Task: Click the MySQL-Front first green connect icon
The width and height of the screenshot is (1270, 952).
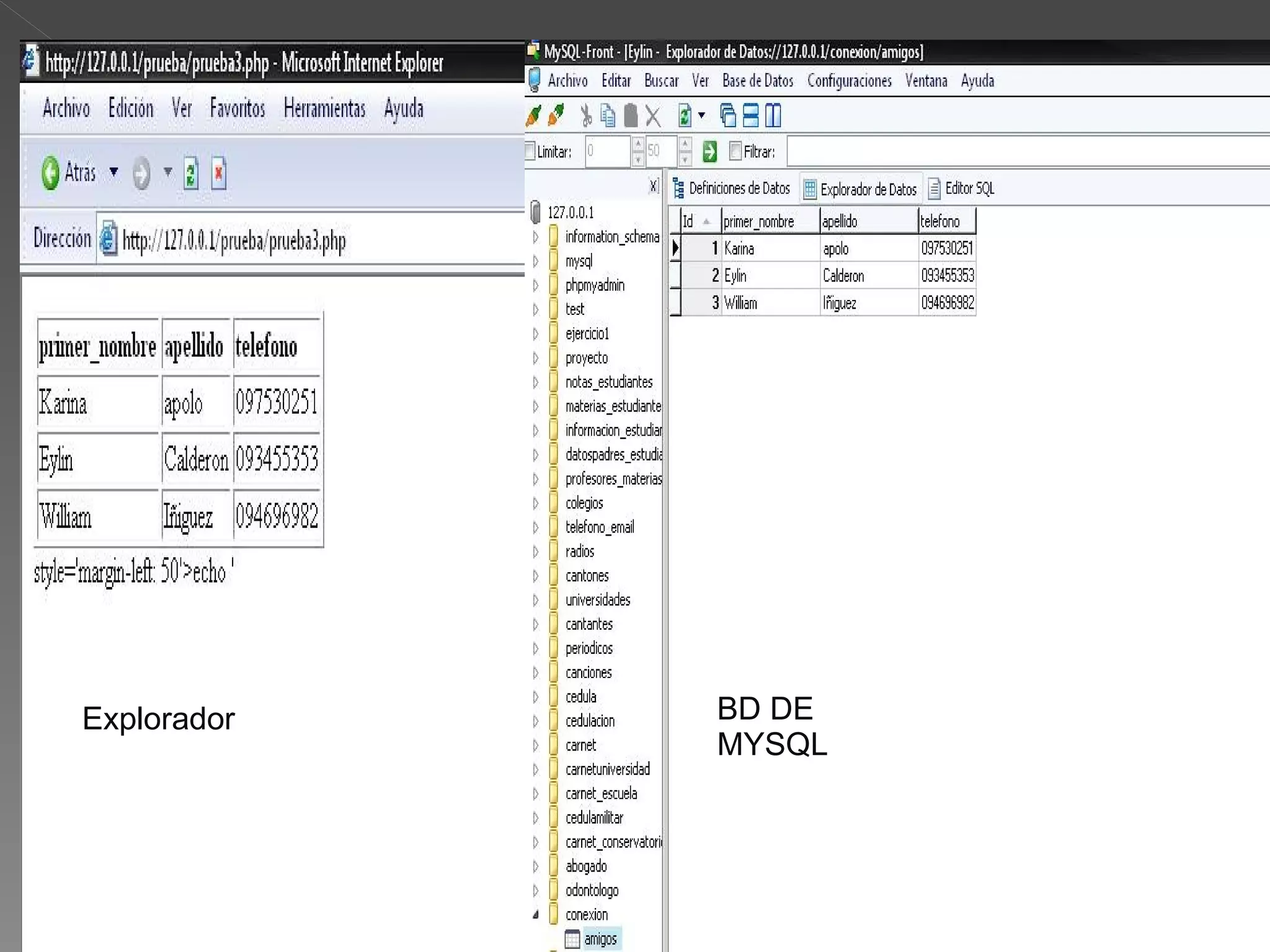Action: (x=534, y=115)
